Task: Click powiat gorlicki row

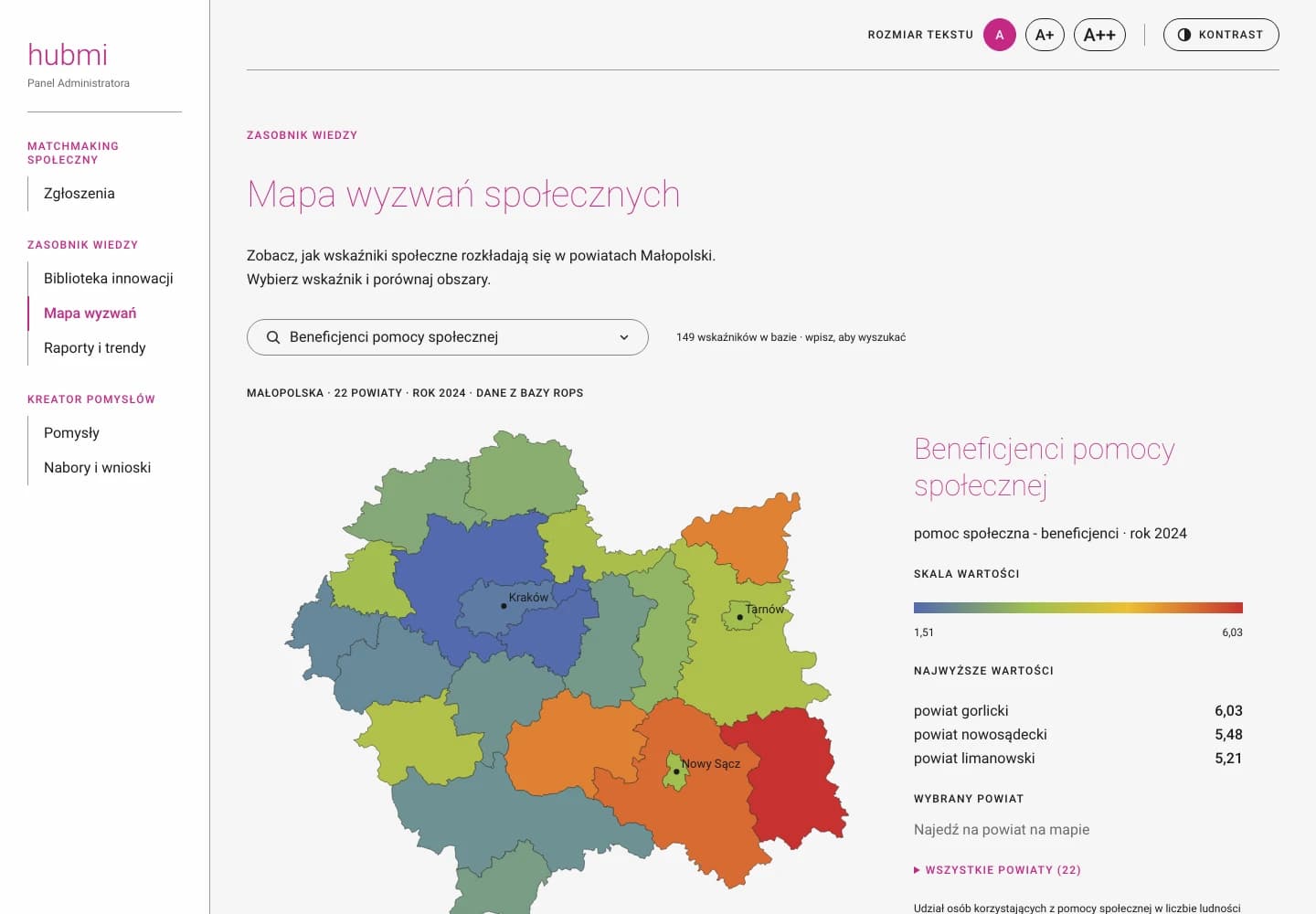Action: click(1078, 711)
